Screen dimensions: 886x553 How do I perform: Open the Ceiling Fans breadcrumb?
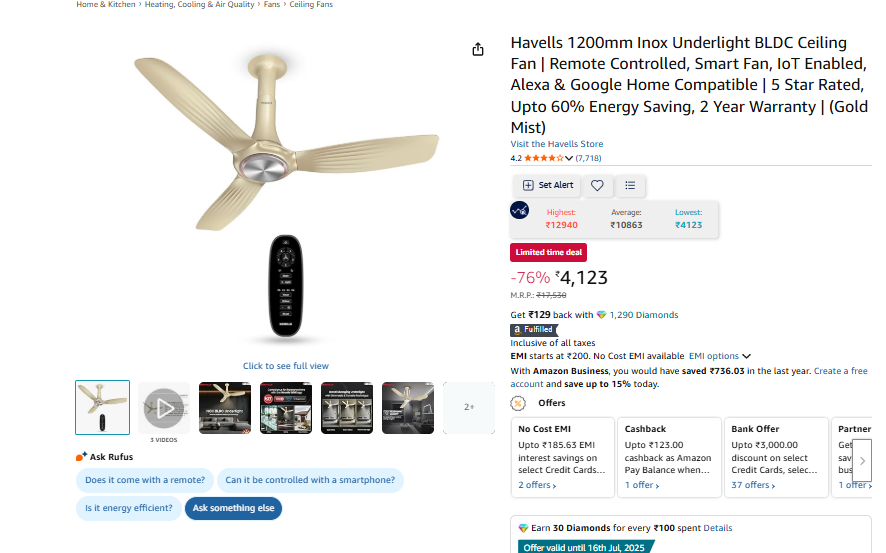click(311, 5)
